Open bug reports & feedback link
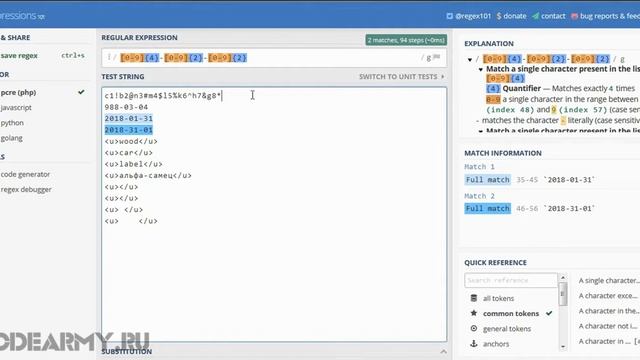The image size is (640, 360). point(610,16)
